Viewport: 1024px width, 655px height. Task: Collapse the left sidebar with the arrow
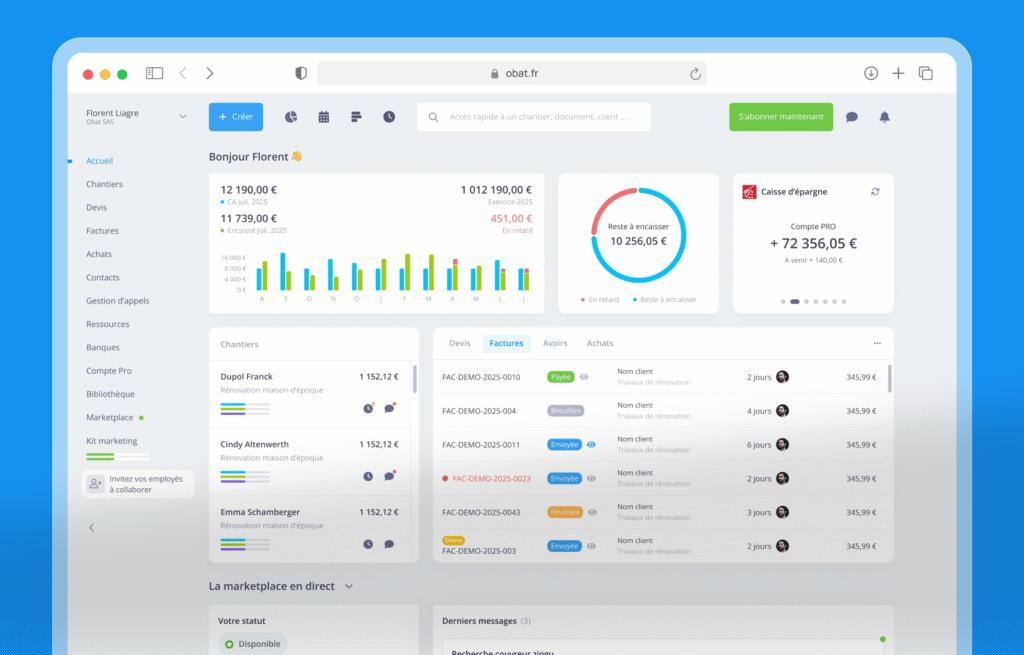click(x=92, y=527)
